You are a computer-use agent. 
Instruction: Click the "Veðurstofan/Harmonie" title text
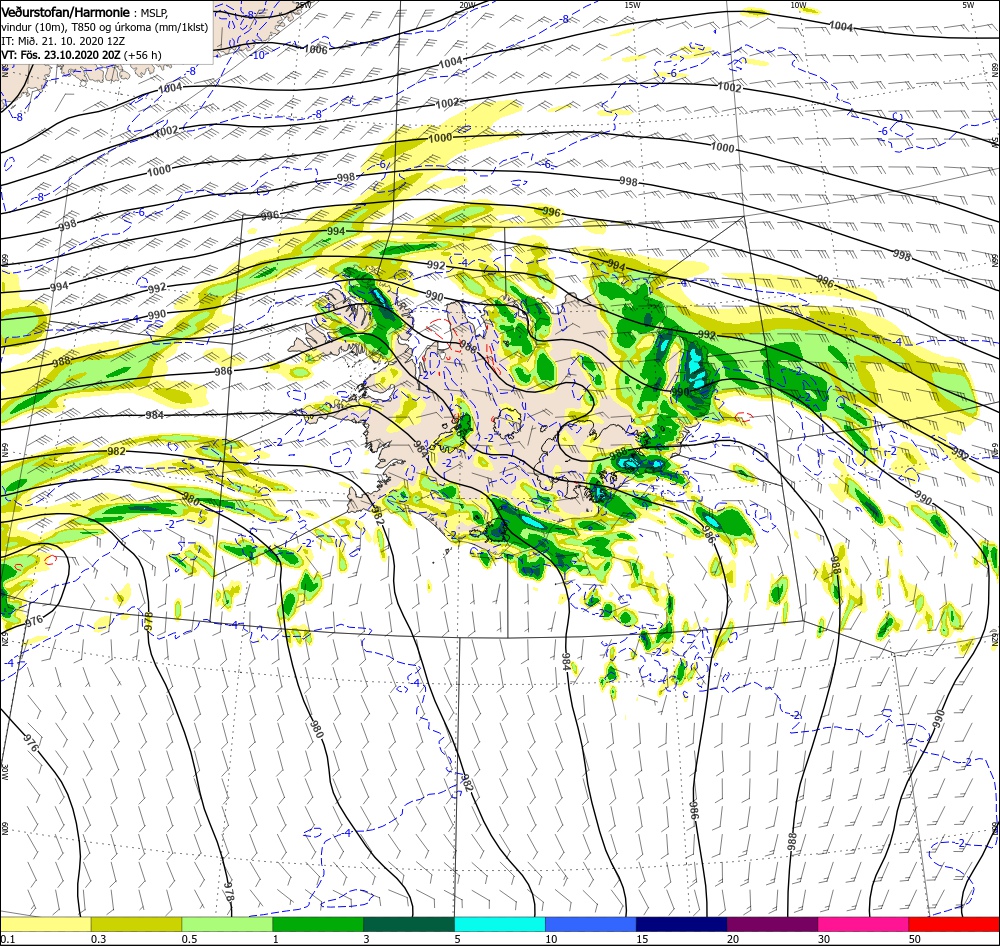pos(66,12)
